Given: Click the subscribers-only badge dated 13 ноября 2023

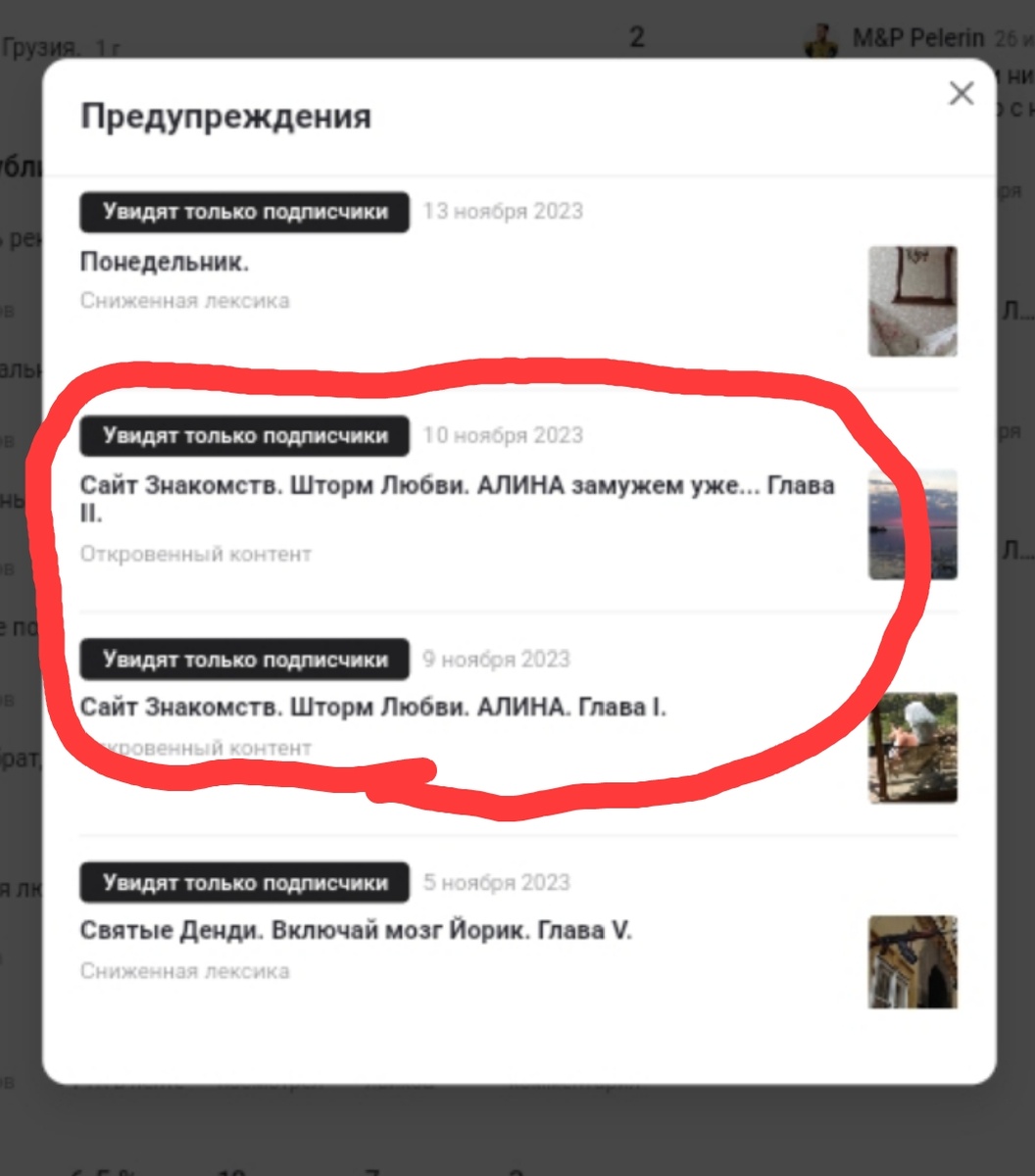Looking at the screenshot, I should tap(245, 212).
